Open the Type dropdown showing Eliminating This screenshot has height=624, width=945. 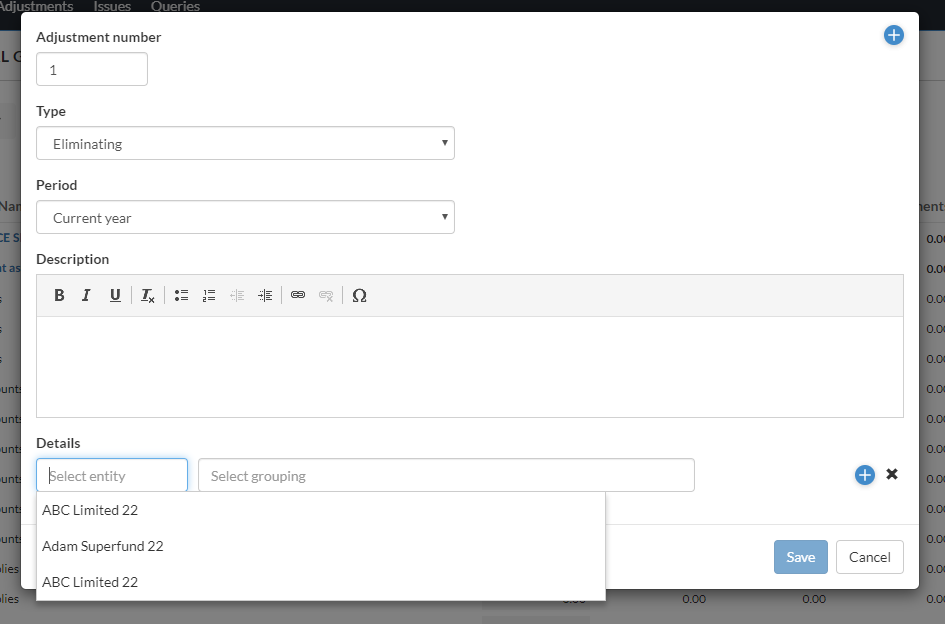coord(245,143)
